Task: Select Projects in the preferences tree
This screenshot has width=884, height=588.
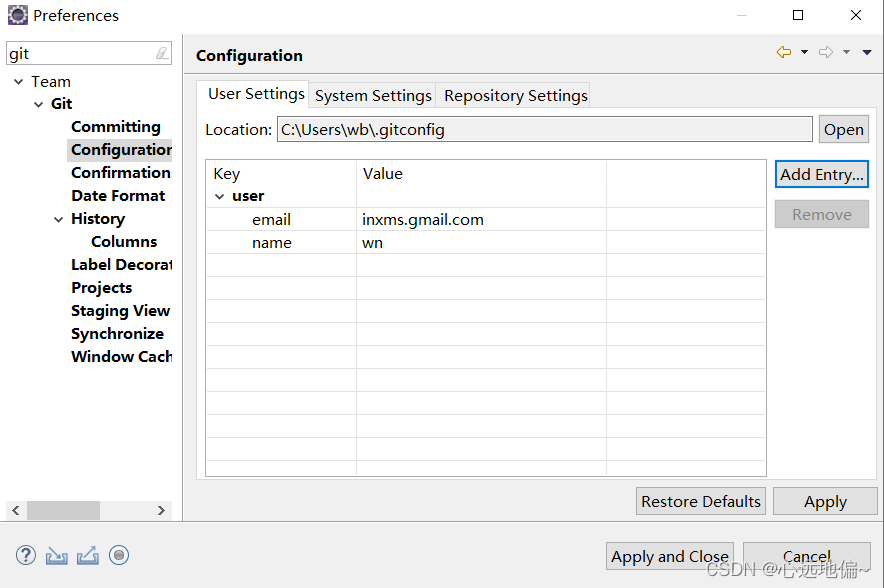Action: pyautogui.click(x=101, y=288)
